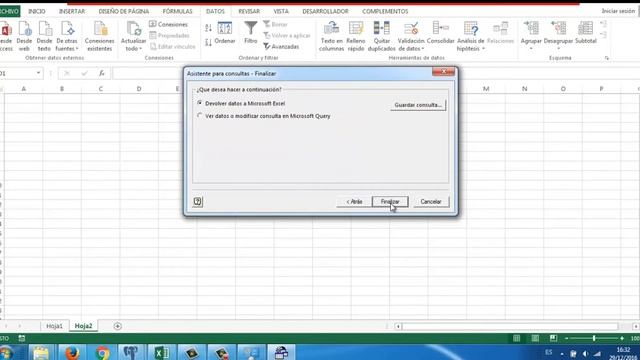Viewport: 640px width, 360px height.
Task: Switch to Hoja1 sheet tab
Action: coord(54,326)
